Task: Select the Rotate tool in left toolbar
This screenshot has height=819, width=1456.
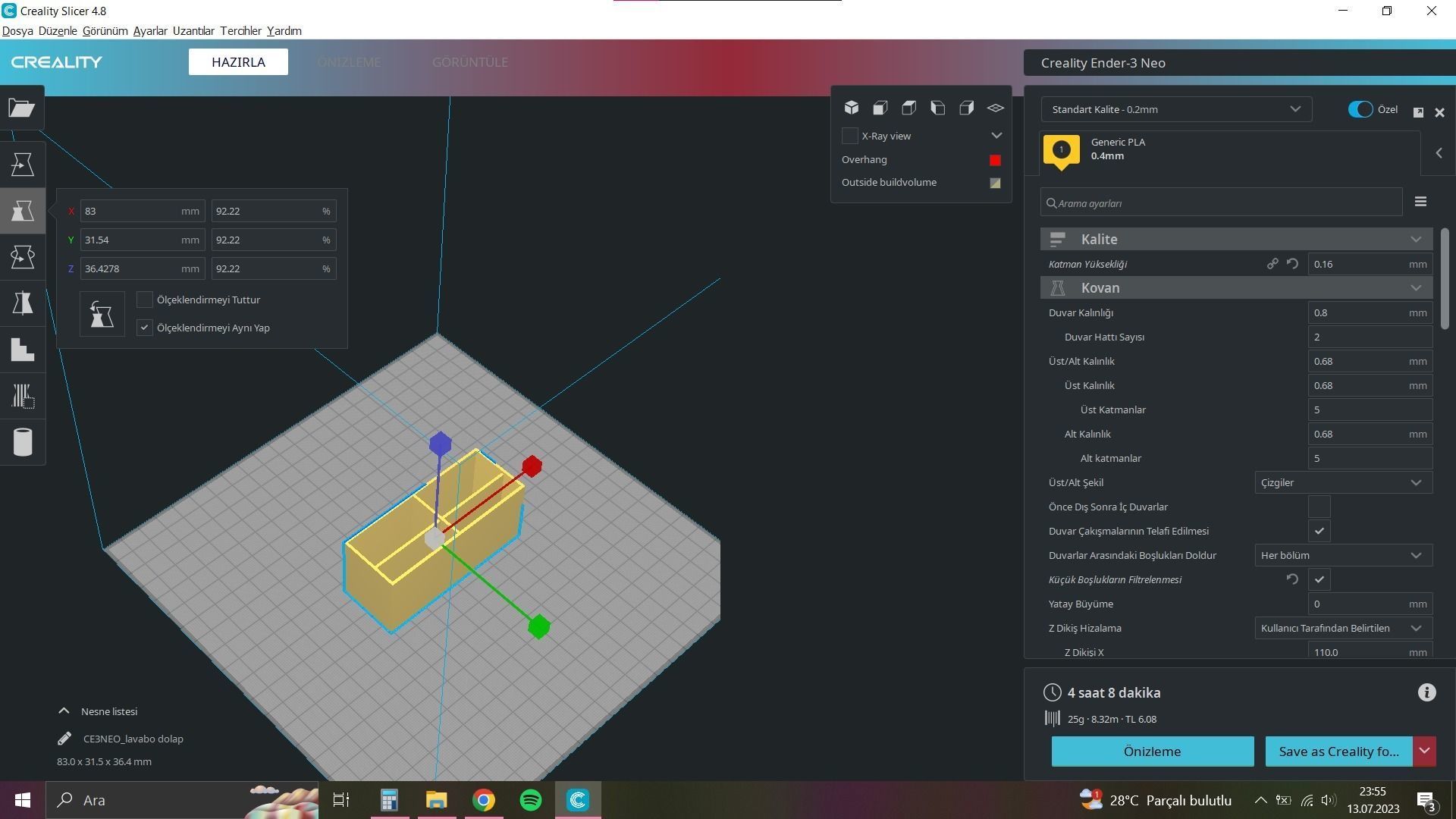Action: coord(22,257)
